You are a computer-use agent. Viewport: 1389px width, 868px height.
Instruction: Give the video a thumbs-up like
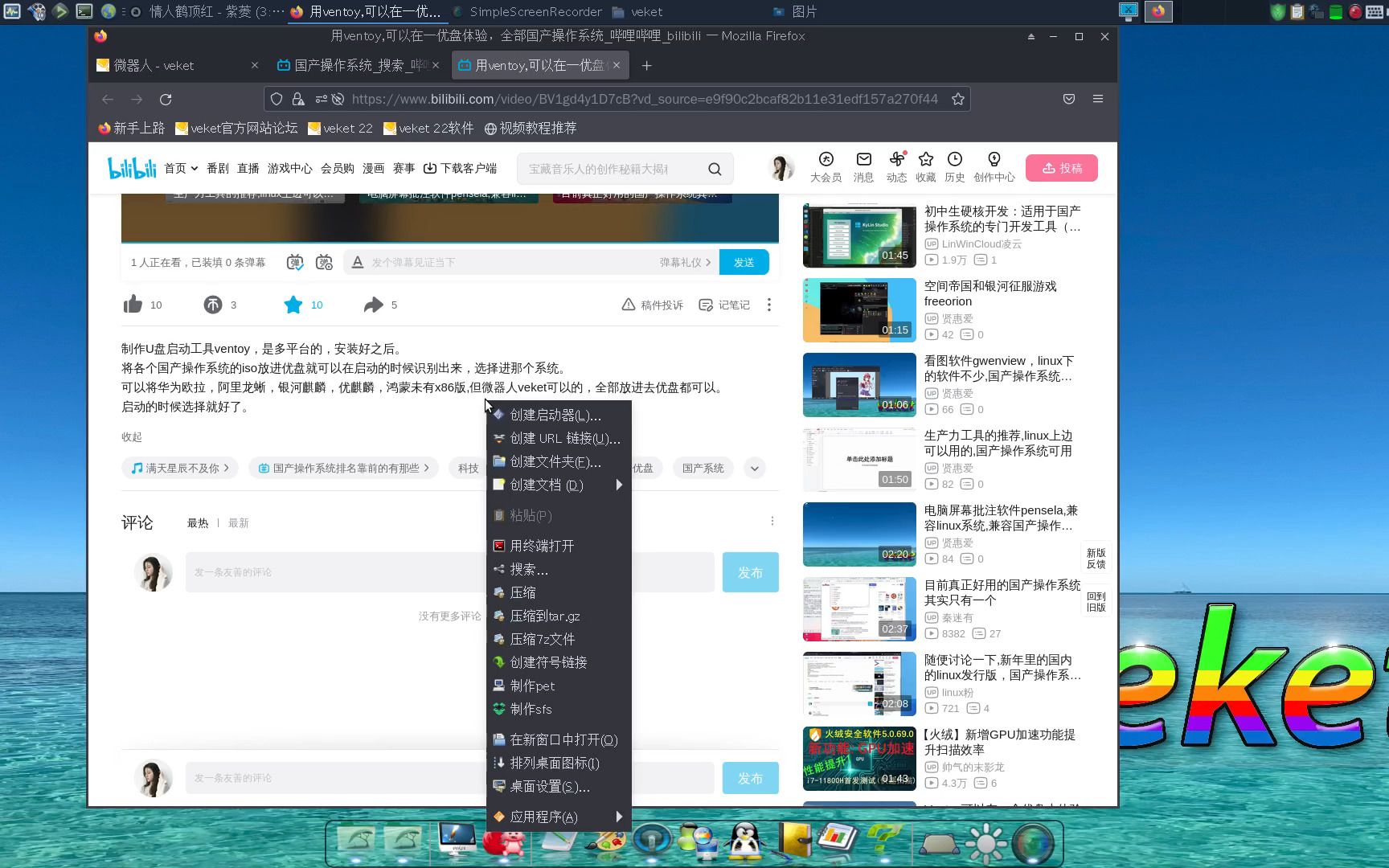tap(133, 304)
